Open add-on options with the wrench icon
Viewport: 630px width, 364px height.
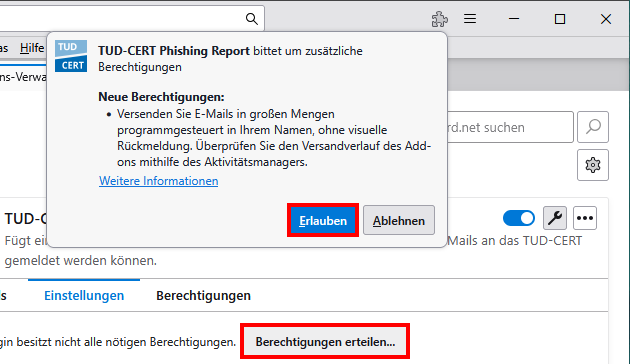pyautogui.click(x=555, y=218)
